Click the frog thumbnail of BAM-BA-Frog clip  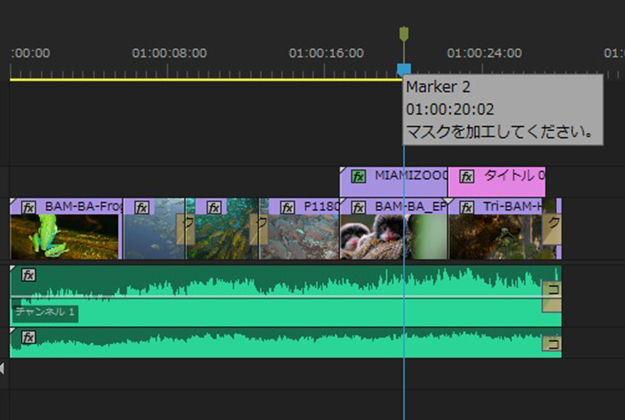(x=45, y=237)
